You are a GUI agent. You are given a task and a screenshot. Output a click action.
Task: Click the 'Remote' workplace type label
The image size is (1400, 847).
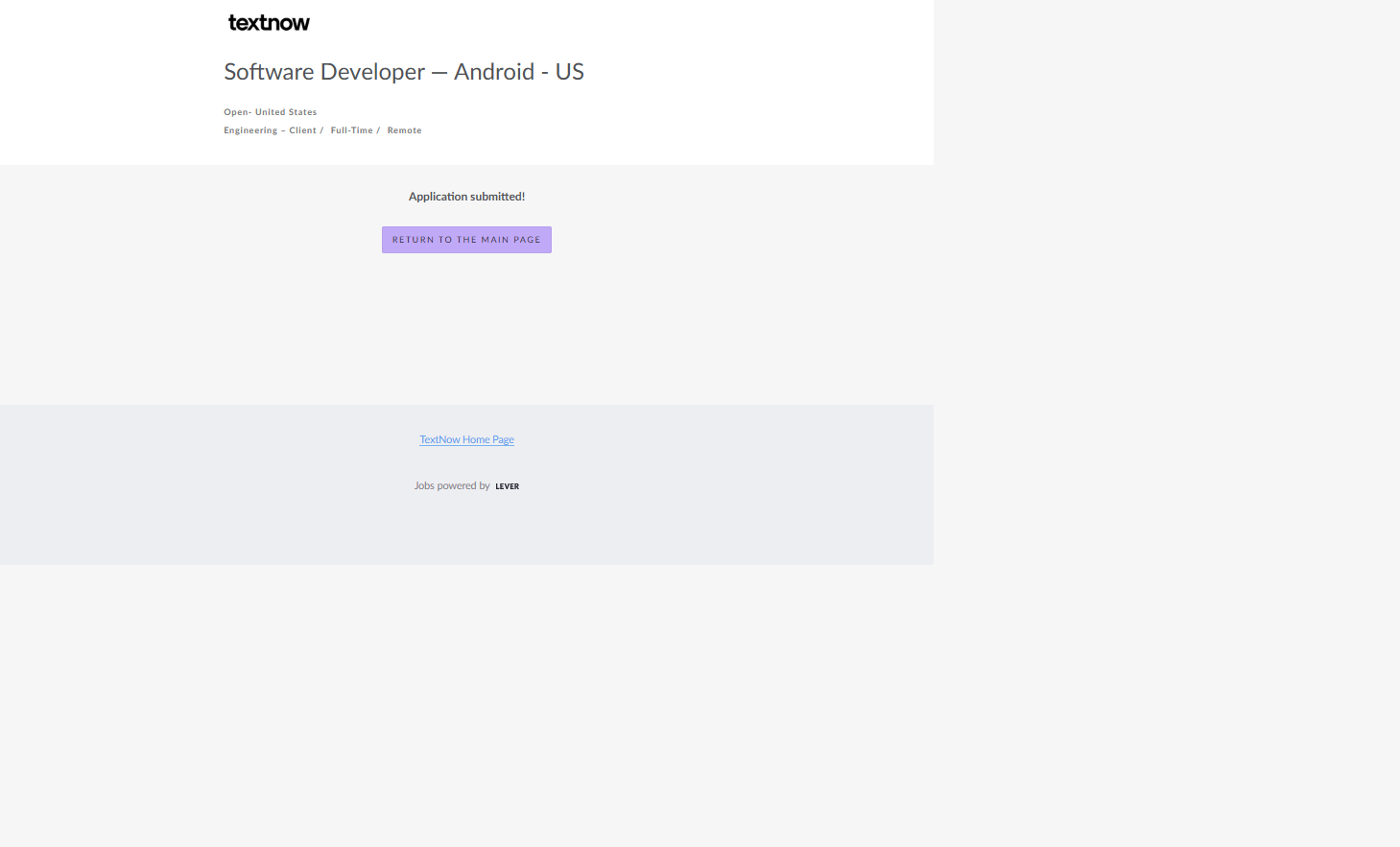pos(404,130)
